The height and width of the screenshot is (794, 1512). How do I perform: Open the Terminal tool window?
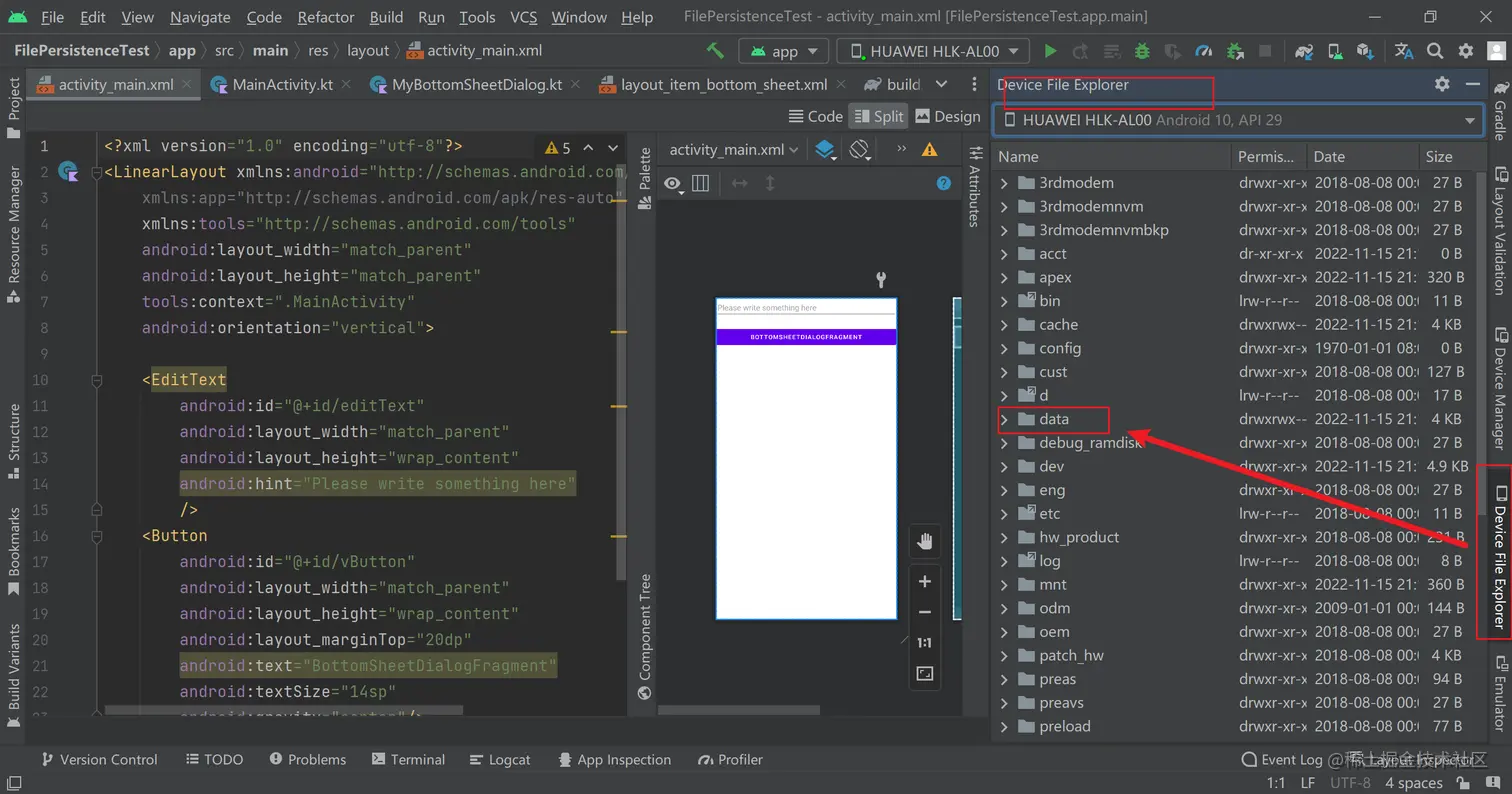click(x=408, y=760)
